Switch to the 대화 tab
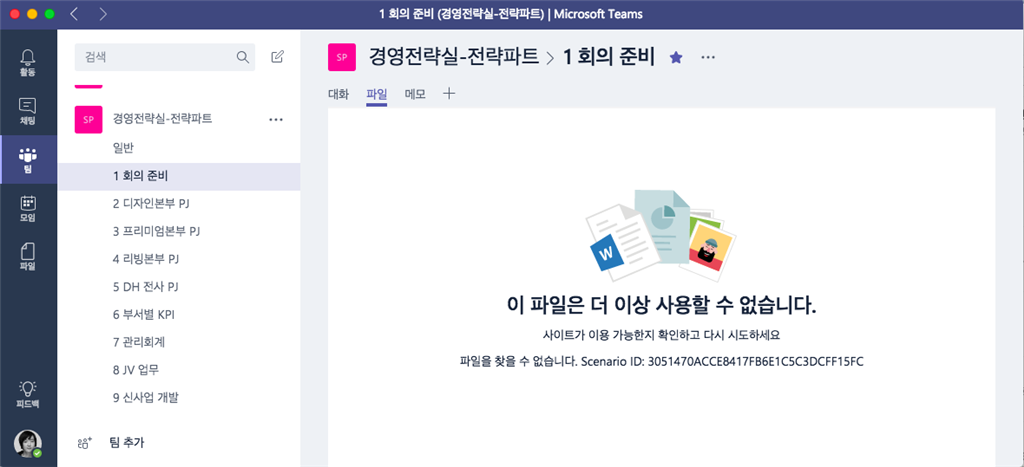Viewport: 1024px width, 467px height. tap(338, 94)
